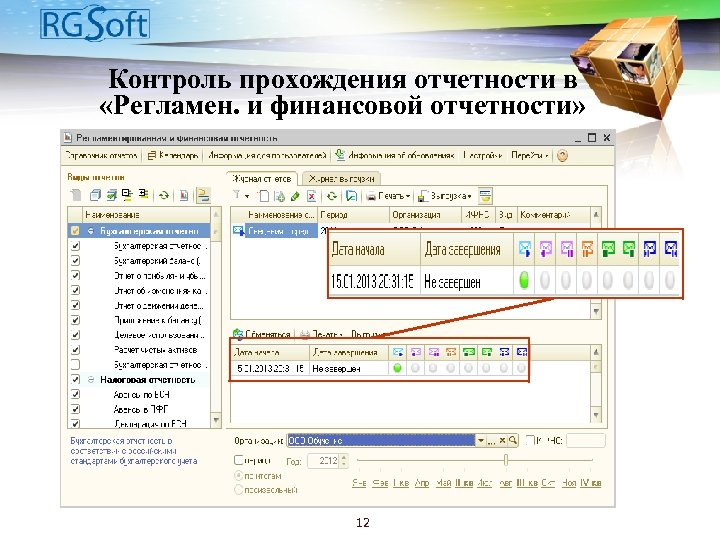Switch to the Журнал отчетов tab
Image resolution: width=720 pixels, height=540 pixels.
(262, 179)
